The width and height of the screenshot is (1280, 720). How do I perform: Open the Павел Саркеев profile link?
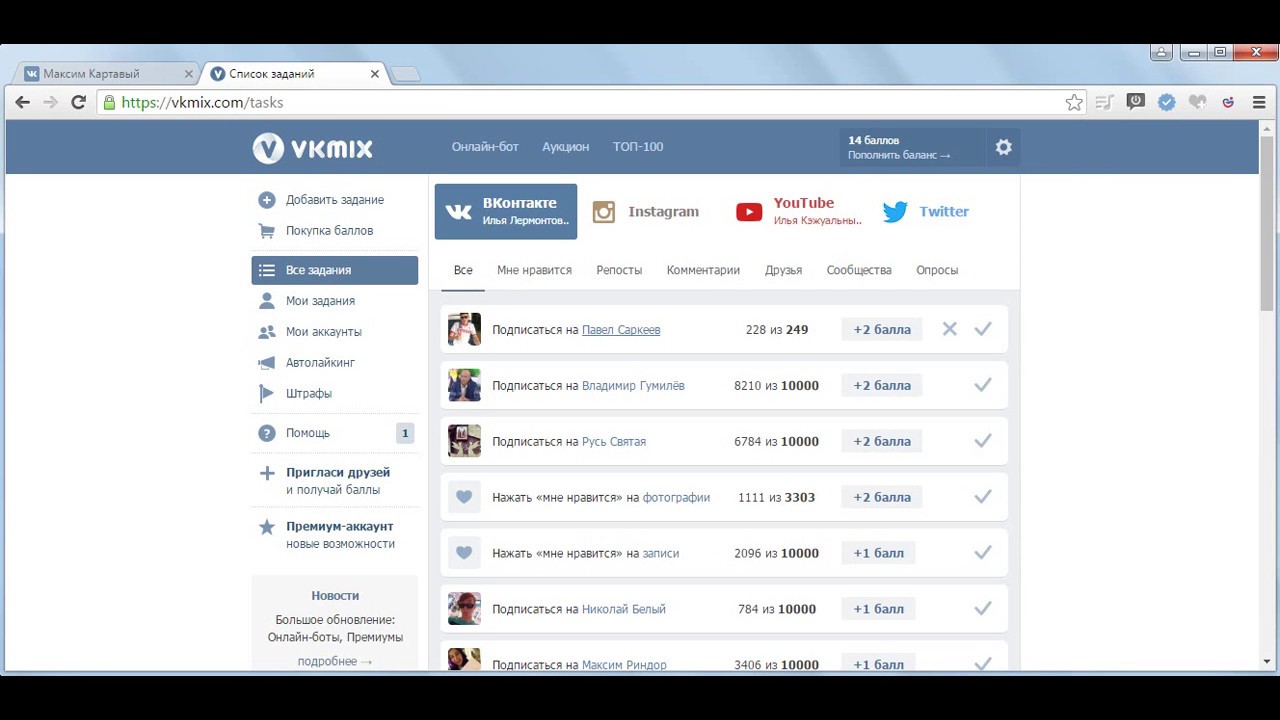click(x=620, y=330)
